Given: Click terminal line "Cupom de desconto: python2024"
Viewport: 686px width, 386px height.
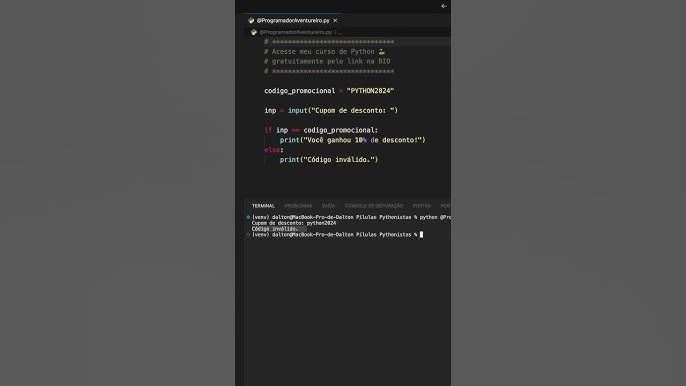Looking at the screenshot, I should coord(294,223).
